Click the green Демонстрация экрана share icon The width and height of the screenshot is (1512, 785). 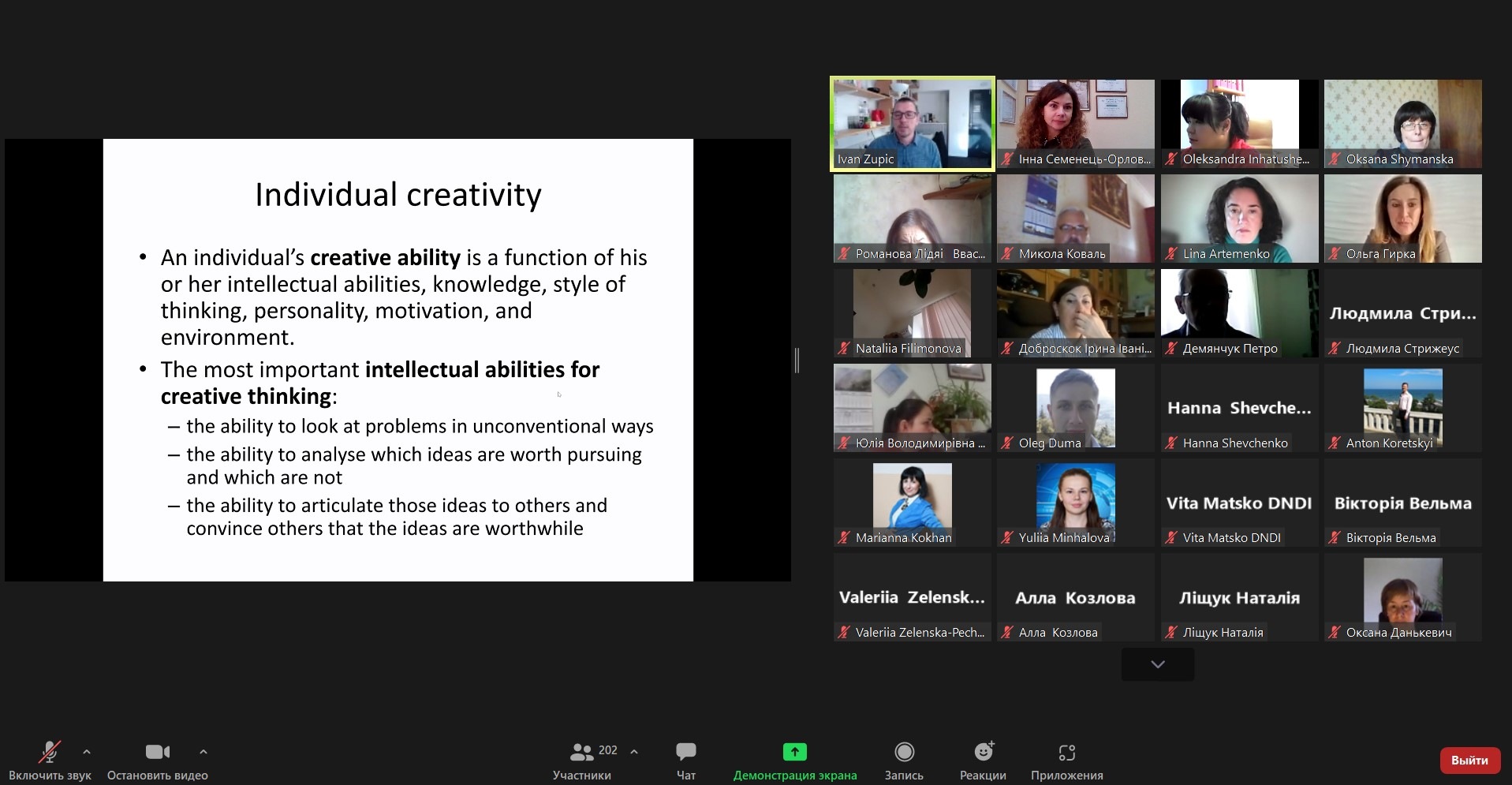[794, 752]
